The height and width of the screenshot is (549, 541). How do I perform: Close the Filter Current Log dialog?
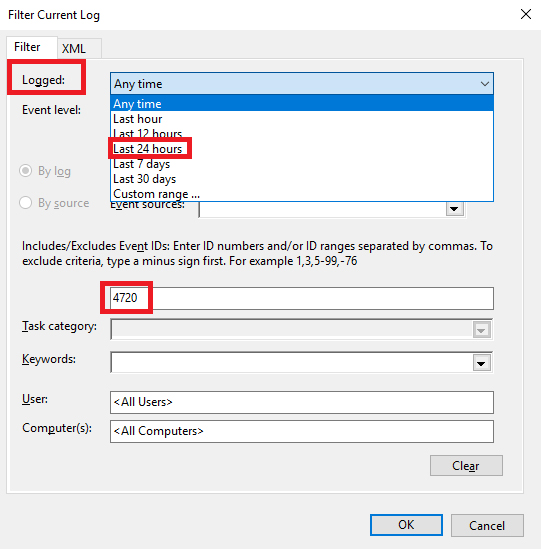tap(526, 14)
